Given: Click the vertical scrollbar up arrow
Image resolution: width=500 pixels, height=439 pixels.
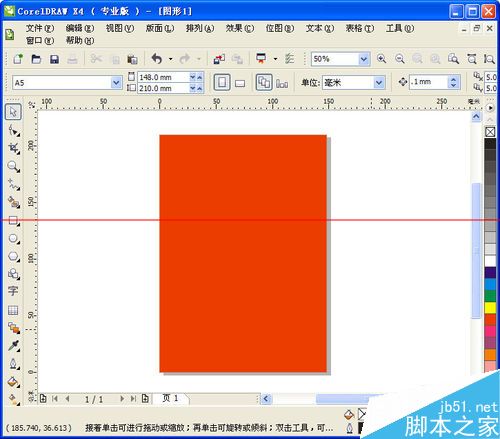Looking at the screenshot, I should point(476,117).
